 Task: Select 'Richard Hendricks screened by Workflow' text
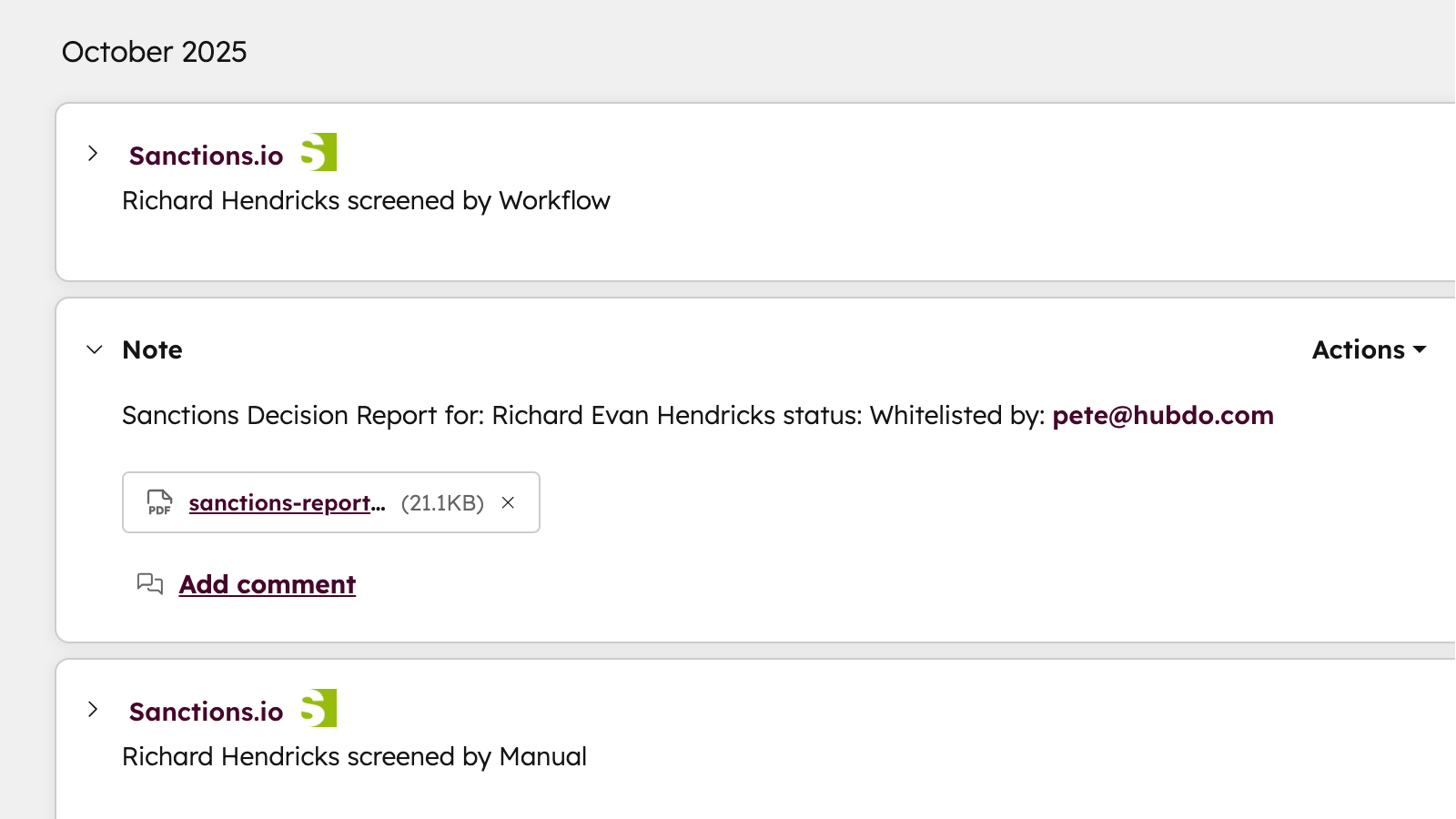click(366, 201)
